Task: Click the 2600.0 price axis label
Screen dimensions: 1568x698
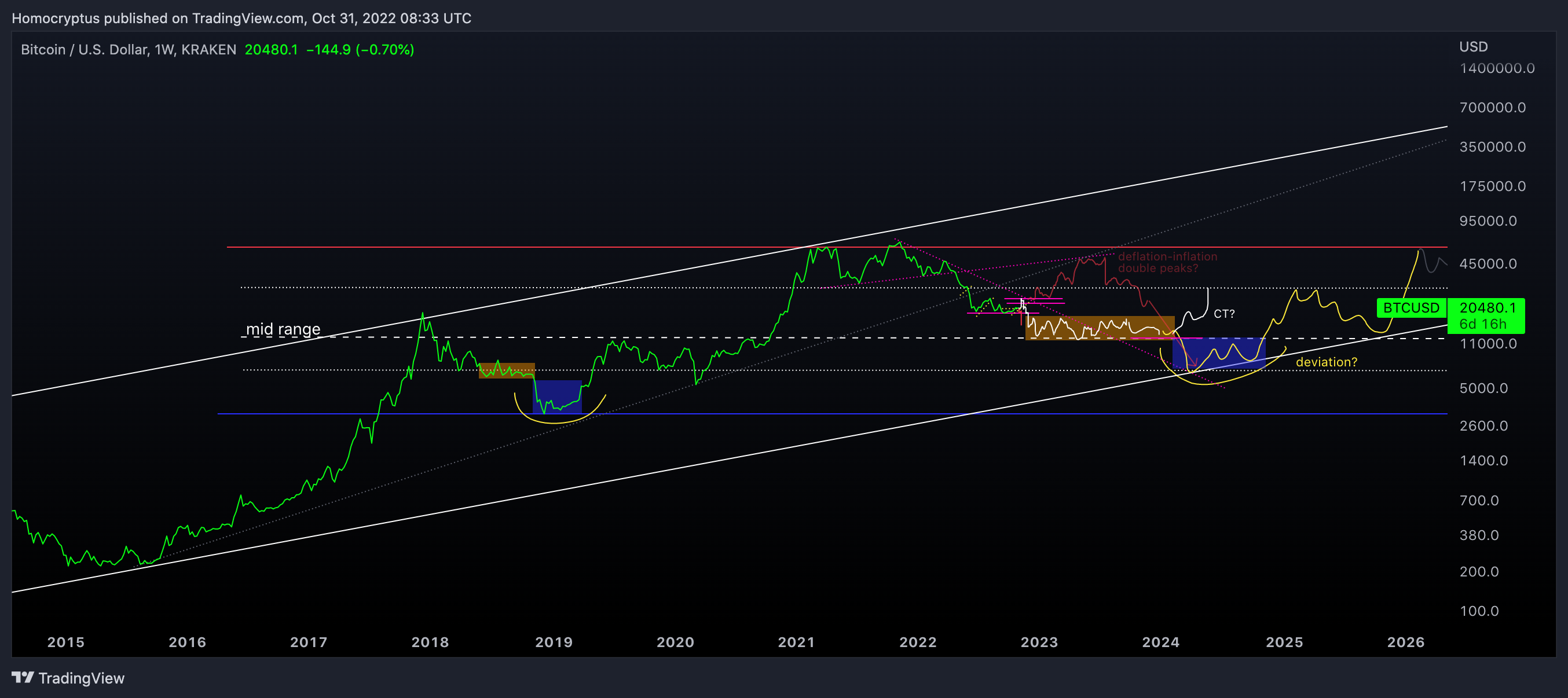Action: click(1483, 426)
